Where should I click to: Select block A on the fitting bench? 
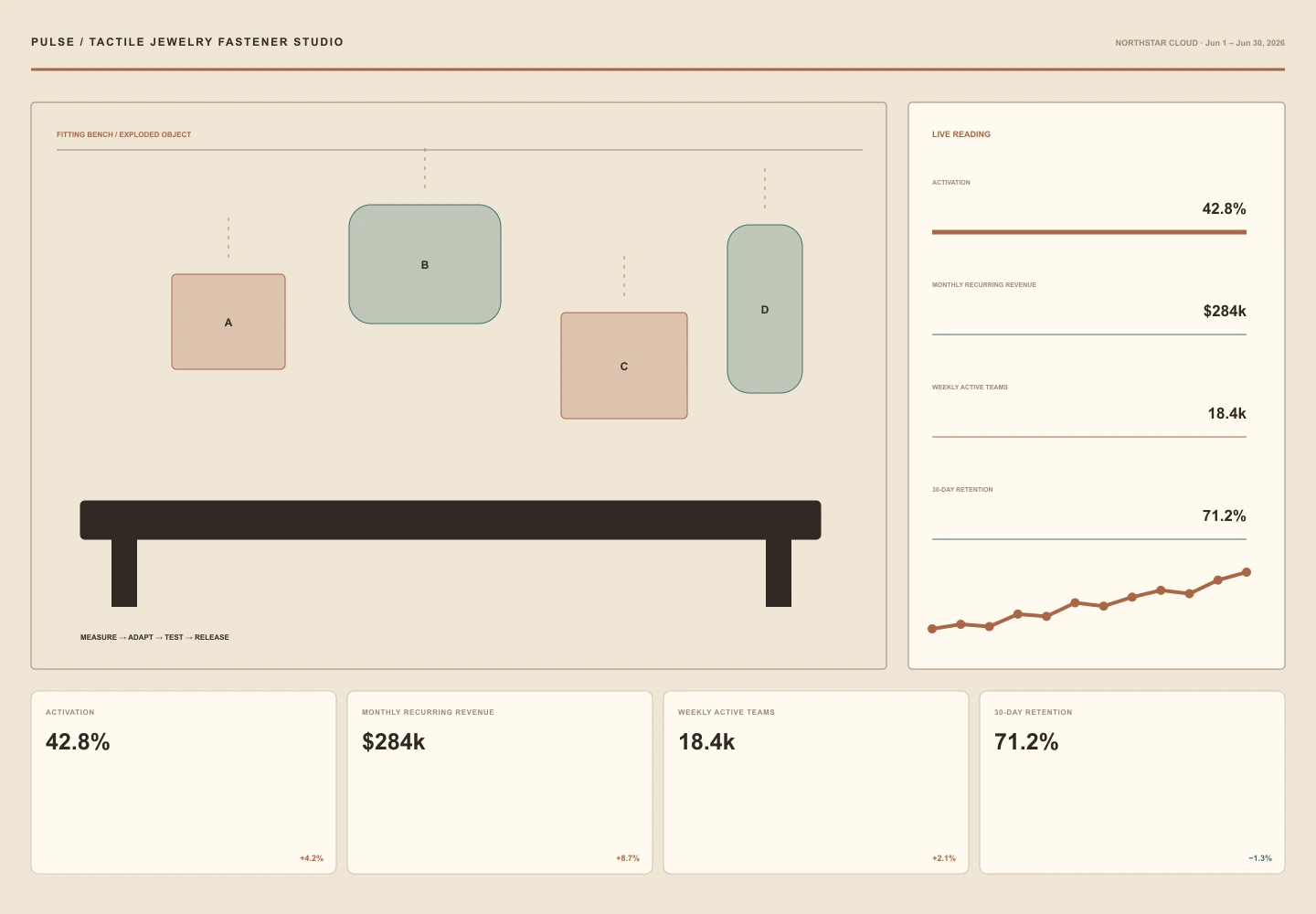228,322
